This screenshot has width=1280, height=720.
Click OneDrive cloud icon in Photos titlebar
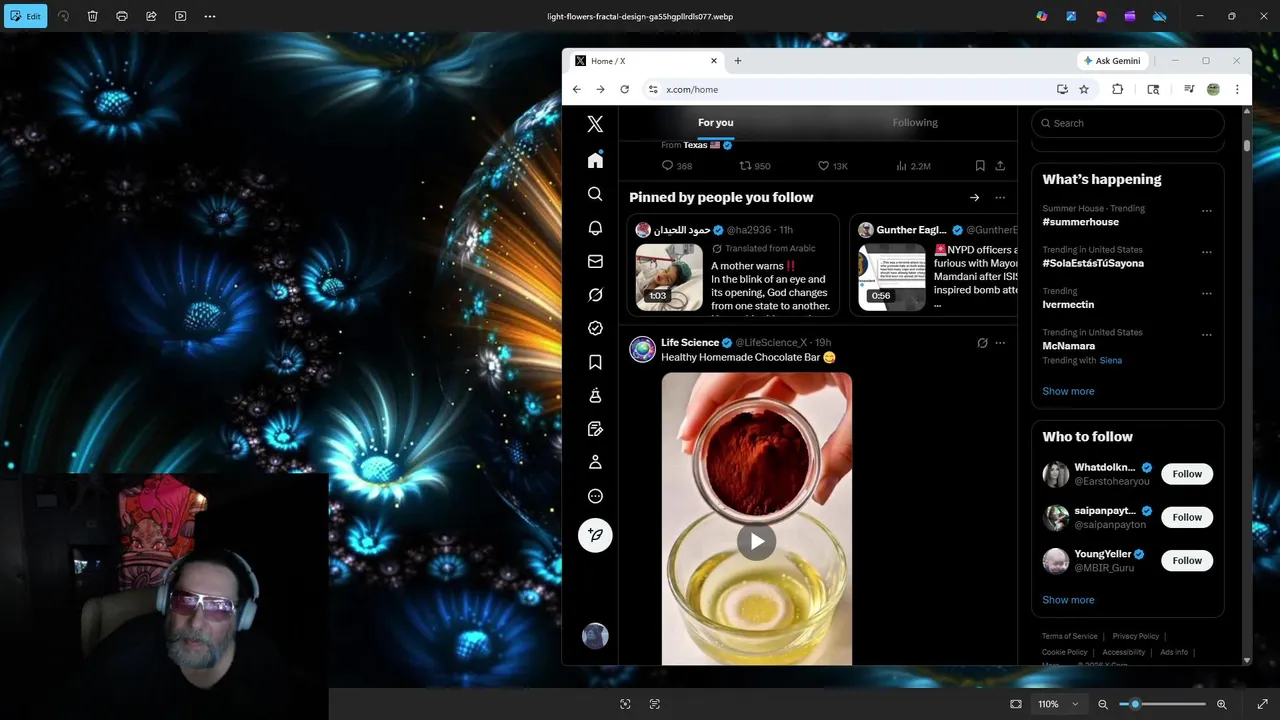1160,16
